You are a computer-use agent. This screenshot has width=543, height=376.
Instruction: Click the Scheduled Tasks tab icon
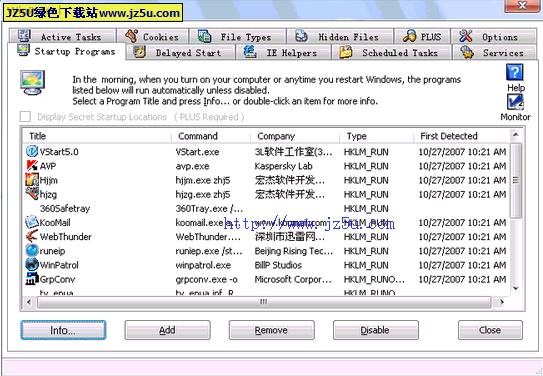(x=346, y=52)
